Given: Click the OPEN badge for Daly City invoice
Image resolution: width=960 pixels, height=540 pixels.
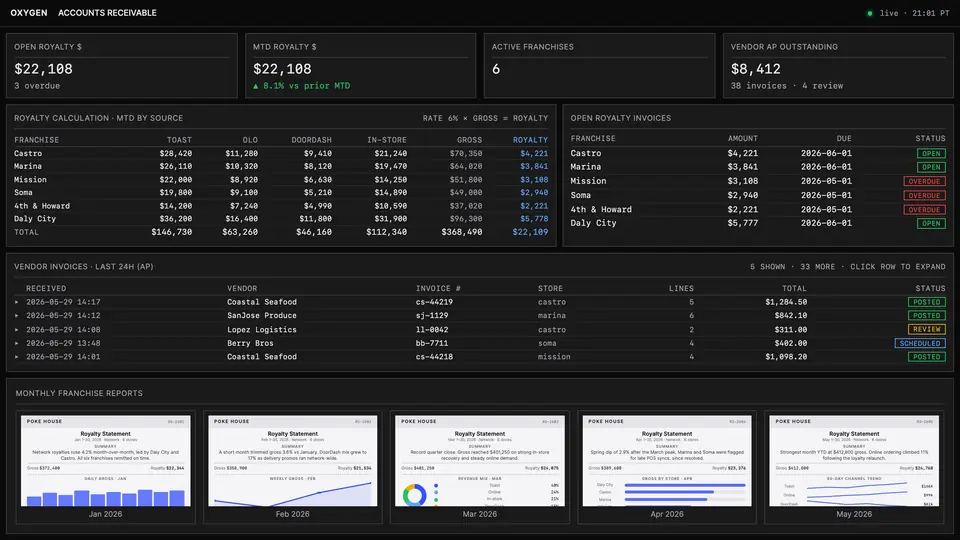Looking at the screenshot, I should tap(931, 223).
